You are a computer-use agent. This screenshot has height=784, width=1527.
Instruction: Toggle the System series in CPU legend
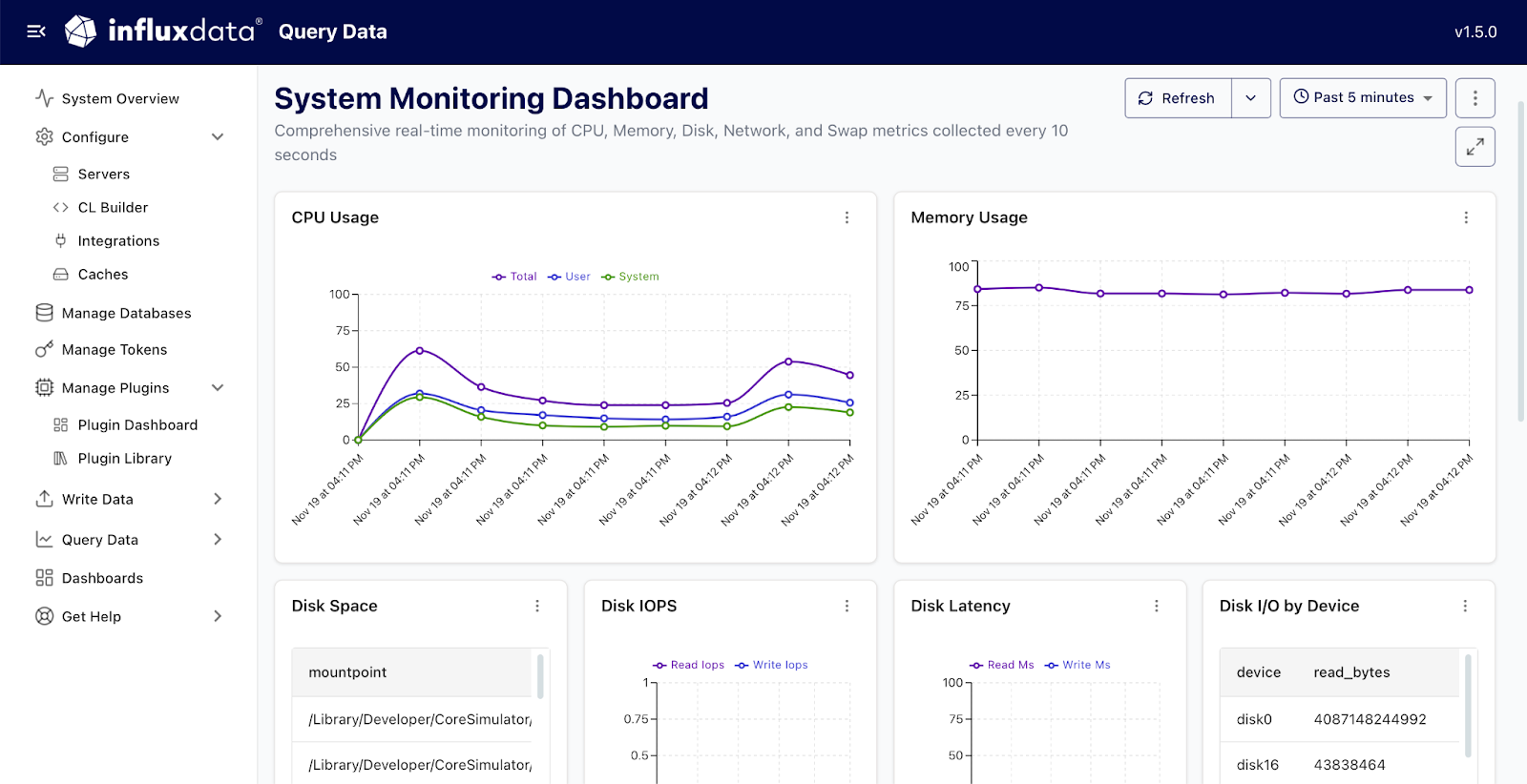point(630,277)
